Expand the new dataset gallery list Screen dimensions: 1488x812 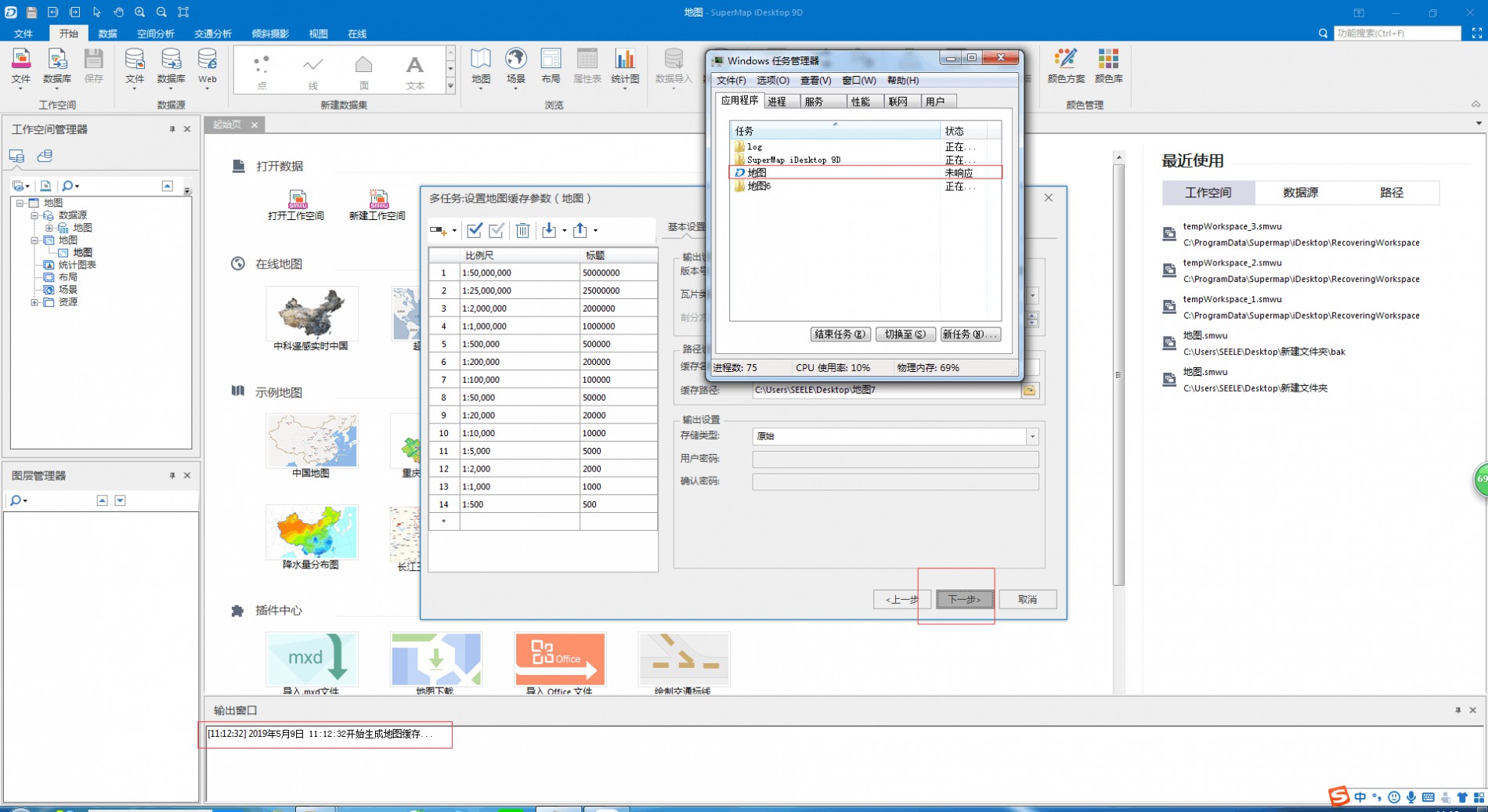(450, 87)
